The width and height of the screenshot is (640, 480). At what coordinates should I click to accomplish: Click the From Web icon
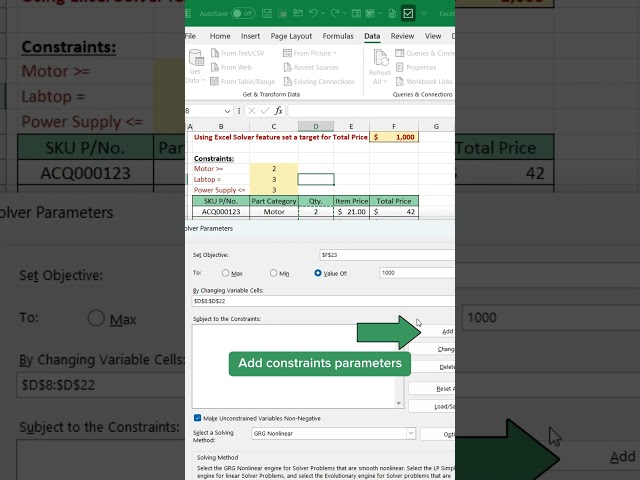pyautogui.click(x=215, y=67)
